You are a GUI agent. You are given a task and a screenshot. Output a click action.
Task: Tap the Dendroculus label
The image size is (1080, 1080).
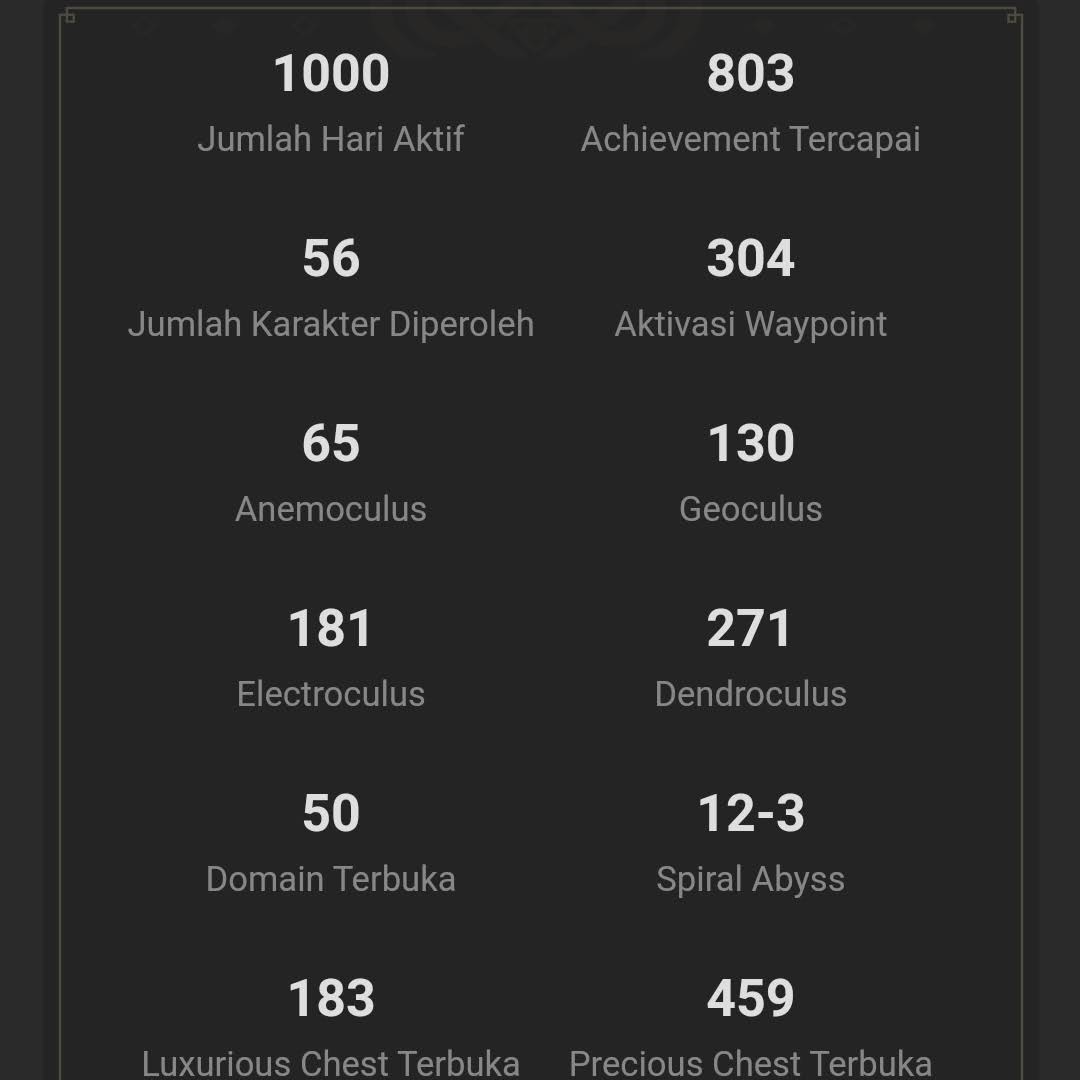pyautogui.click(x=750, y=694)
